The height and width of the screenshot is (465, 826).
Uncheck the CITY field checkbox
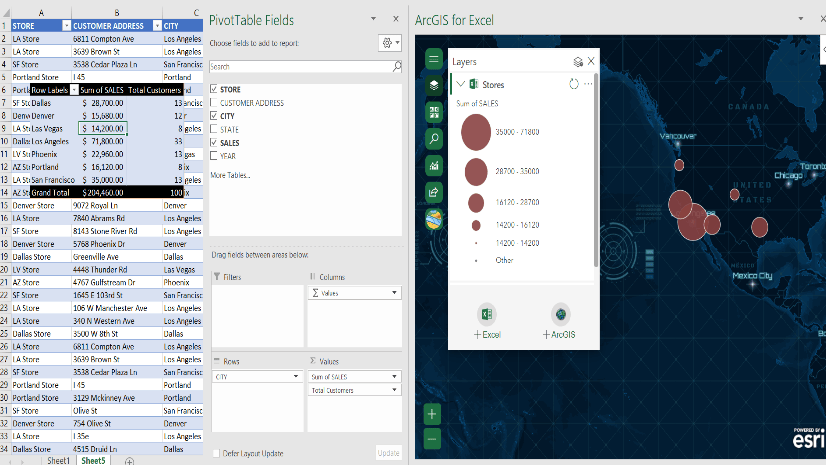(x=213, y=115)
